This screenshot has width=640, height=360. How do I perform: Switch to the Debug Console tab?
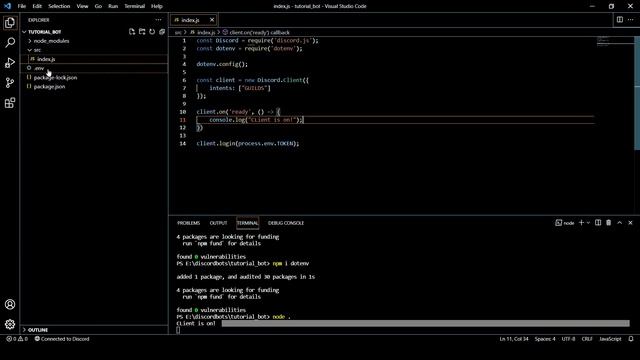click(x=286, y=223)
